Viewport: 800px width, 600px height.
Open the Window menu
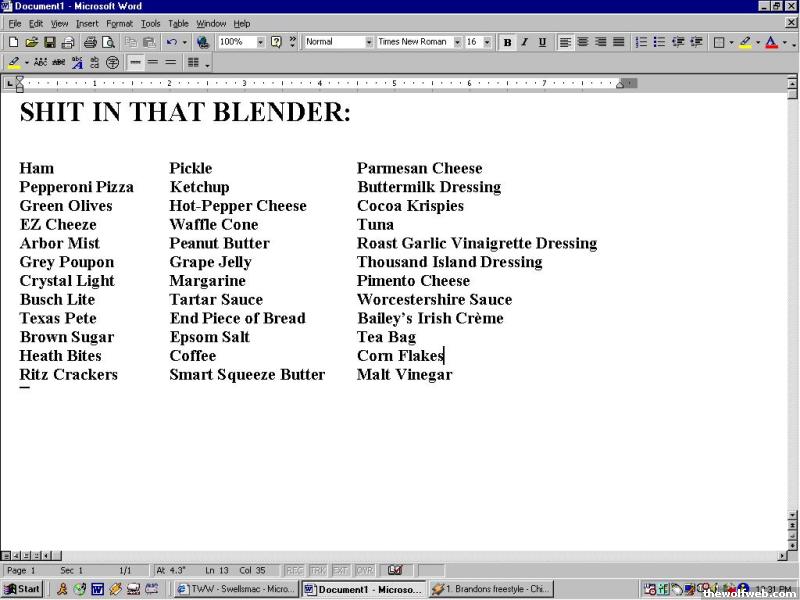coord(211,23)
